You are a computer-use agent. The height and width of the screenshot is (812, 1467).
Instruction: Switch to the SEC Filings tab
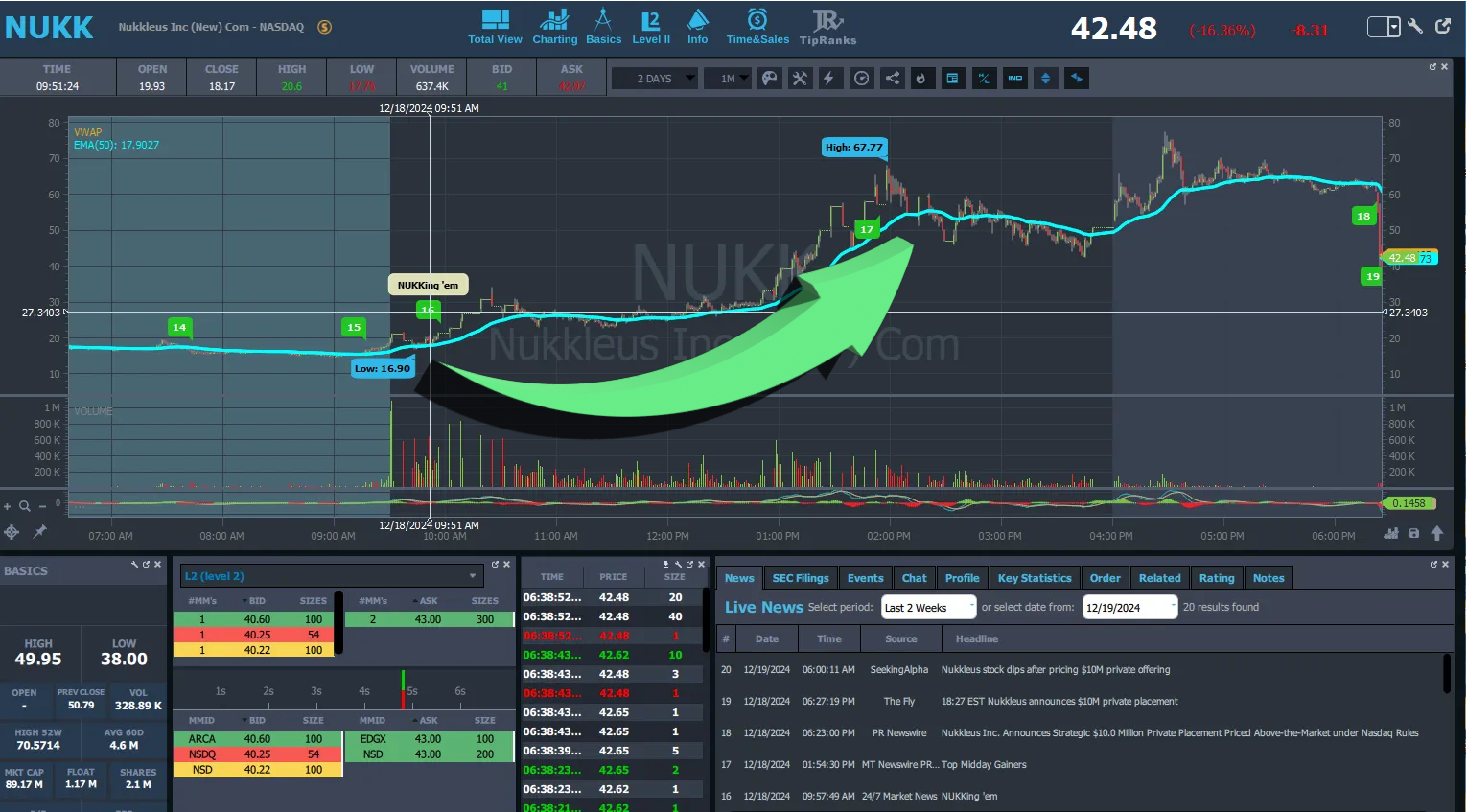801,578
